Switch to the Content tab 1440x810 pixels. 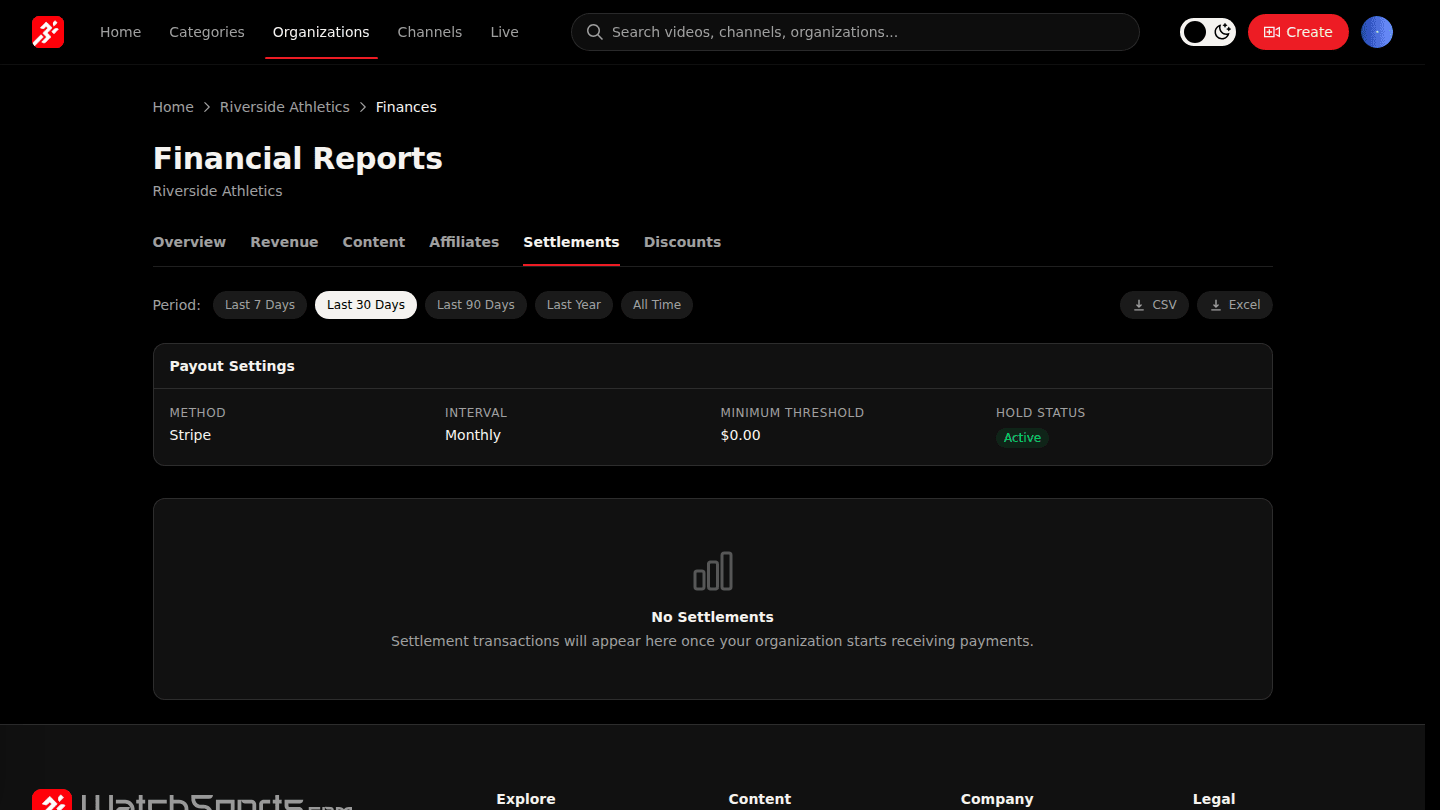pos(374,242)
